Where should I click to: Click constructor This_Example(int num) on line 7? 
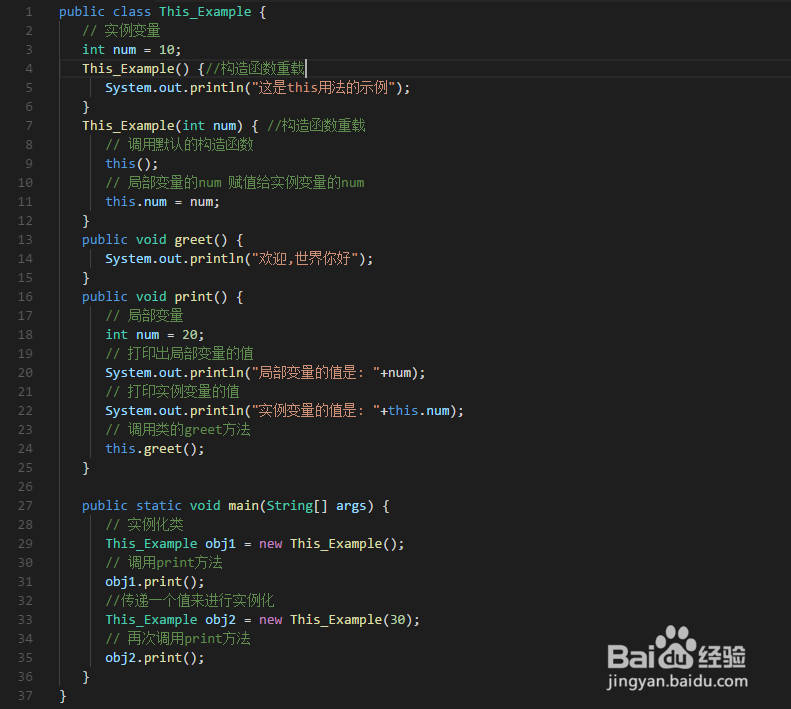click(x=162, y=126)
